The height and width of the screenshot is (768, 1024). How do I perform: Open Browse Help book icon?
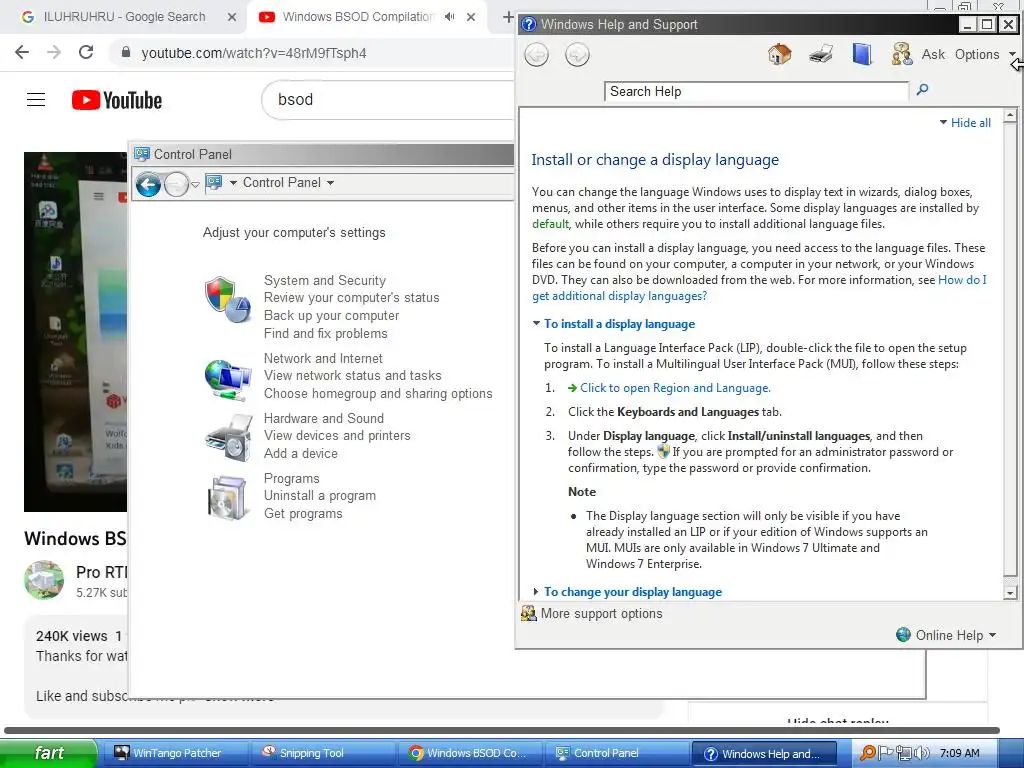tap(862, 54)
